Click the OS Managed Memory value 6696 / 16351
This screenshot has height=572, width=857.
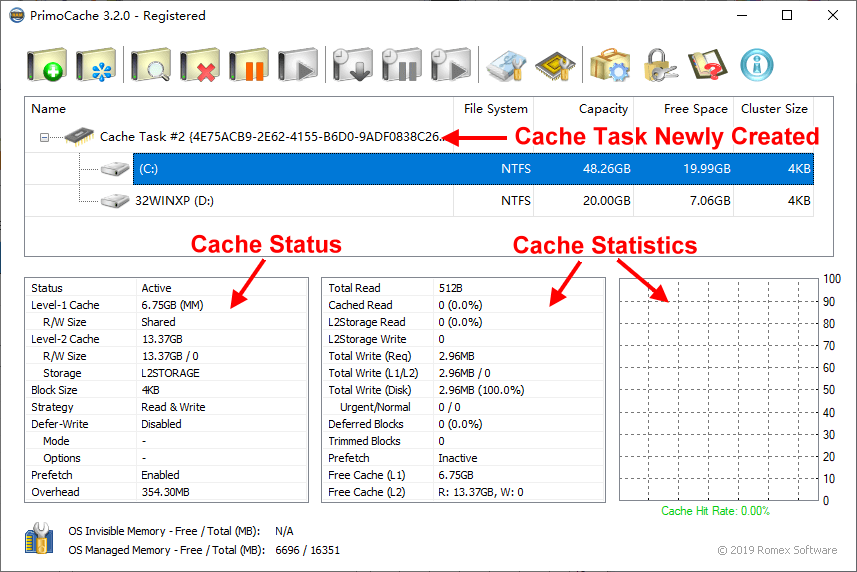click(x=307, y=550)
